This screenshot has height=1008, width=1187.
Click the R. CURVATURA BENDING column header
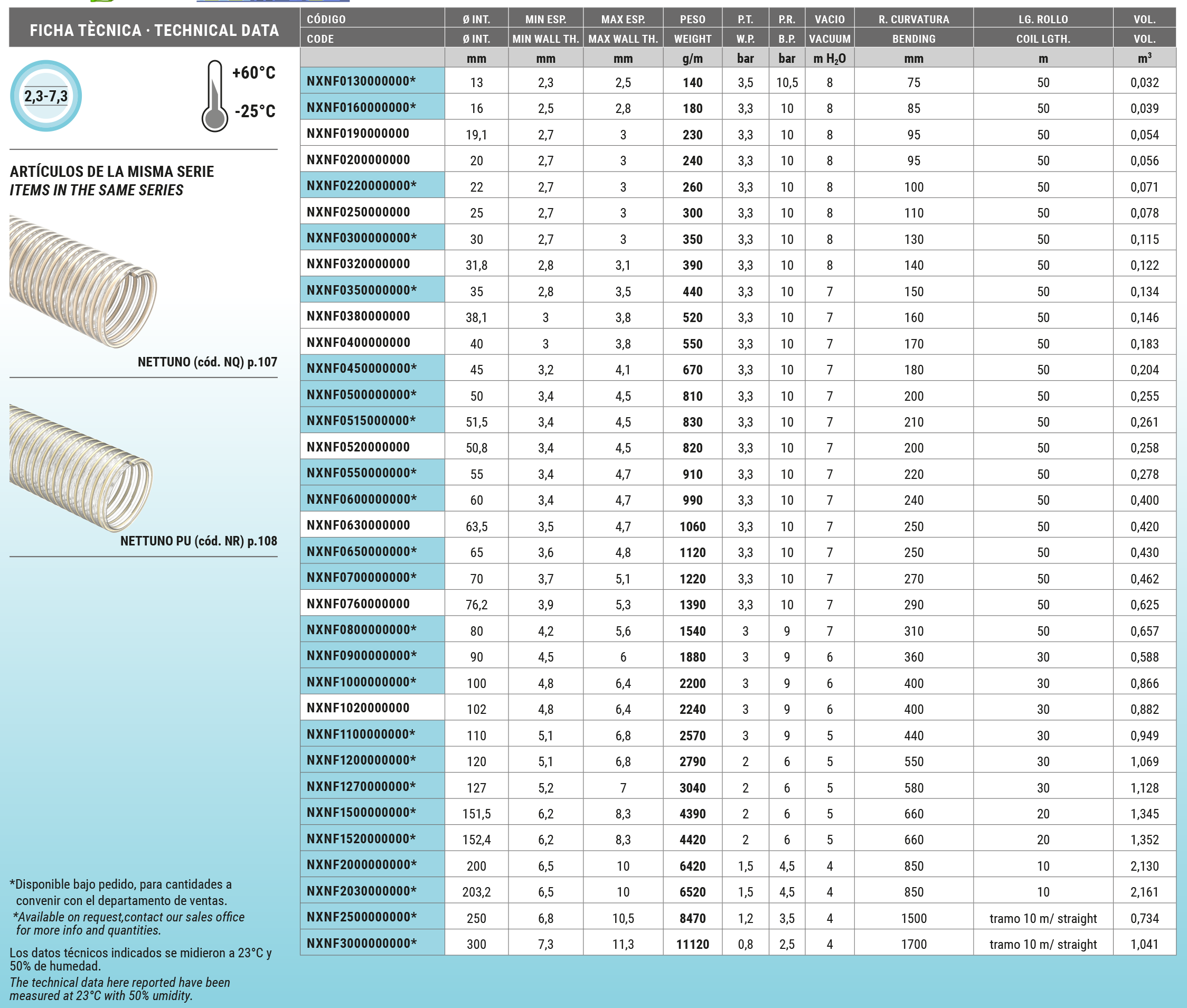(x=913, y=28)
